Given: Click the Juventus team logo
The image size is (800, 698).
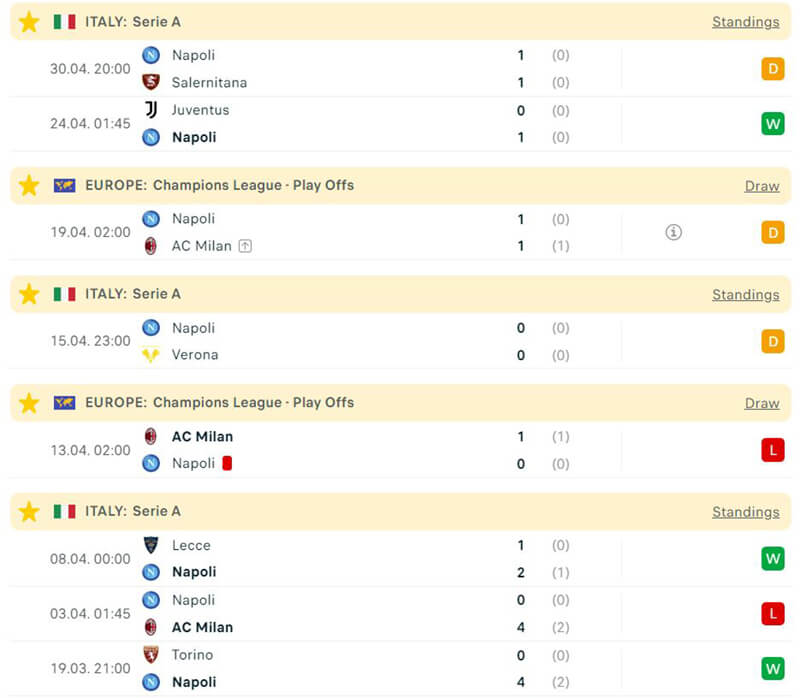Looking at the screenshot, I should (x=151, y=110).
